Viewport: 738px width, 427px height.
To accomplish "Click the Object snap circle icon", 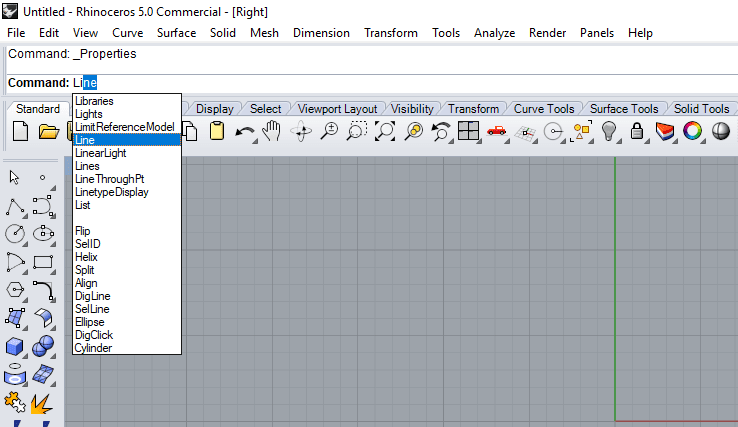I will tap(553, 131).
